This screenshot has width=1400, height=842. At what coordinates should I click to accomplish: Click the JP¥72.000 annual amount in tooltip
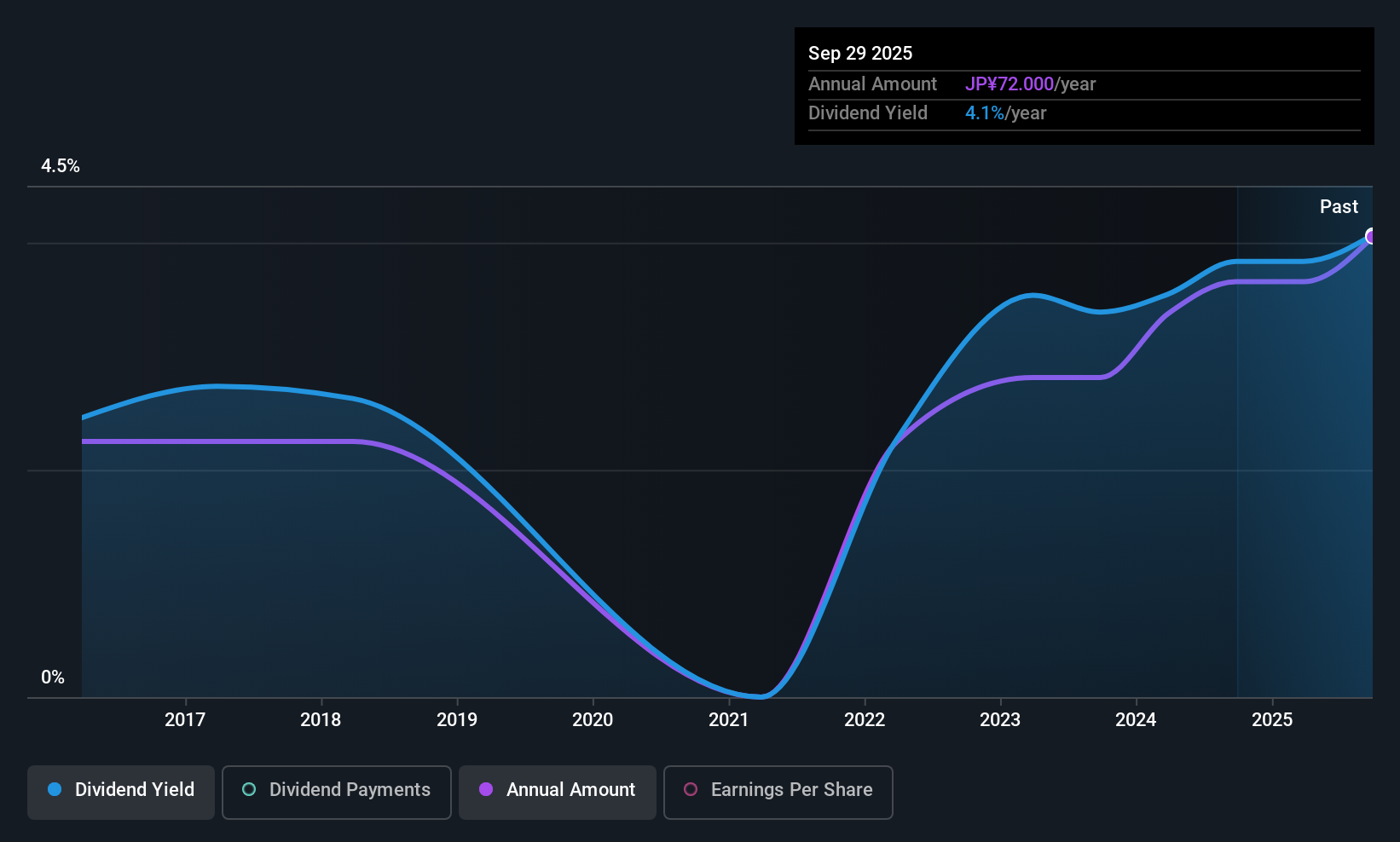1010,84
